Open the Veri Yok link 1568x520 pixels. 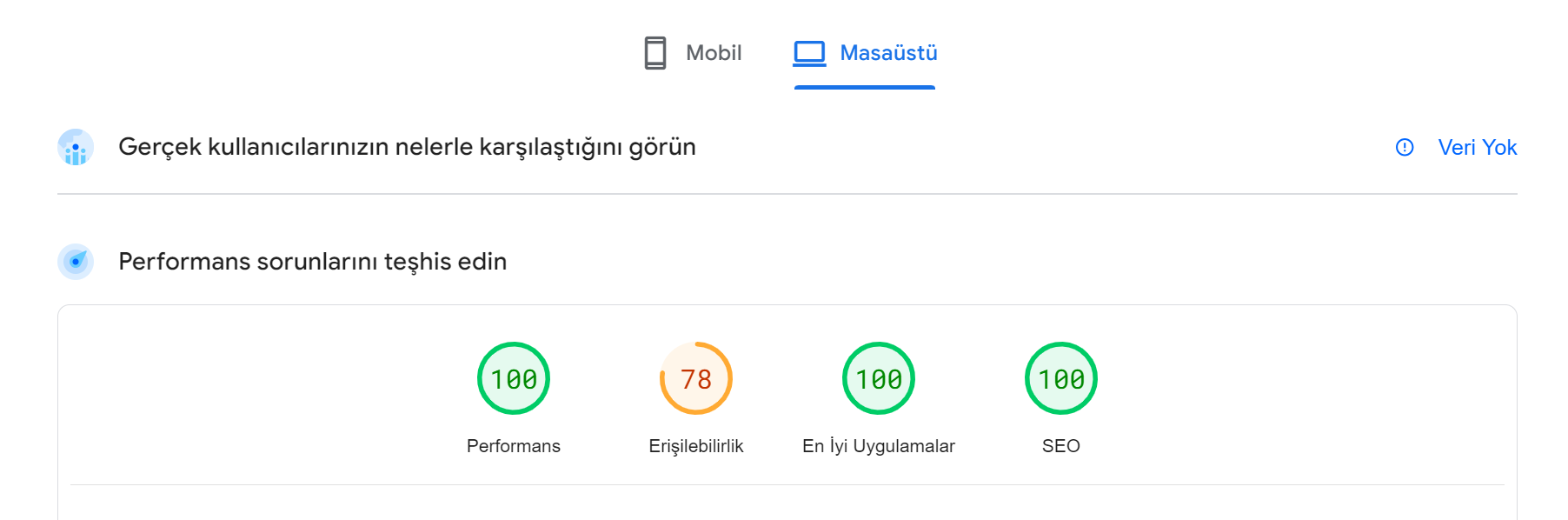coord(1477,147)
